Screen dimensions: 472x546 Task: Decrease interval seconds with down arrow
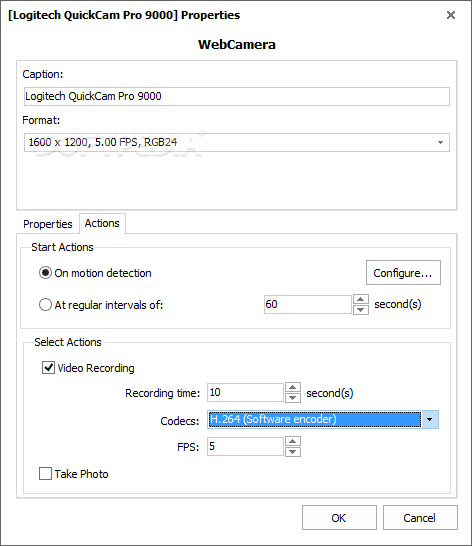click(x=361, y=310)
